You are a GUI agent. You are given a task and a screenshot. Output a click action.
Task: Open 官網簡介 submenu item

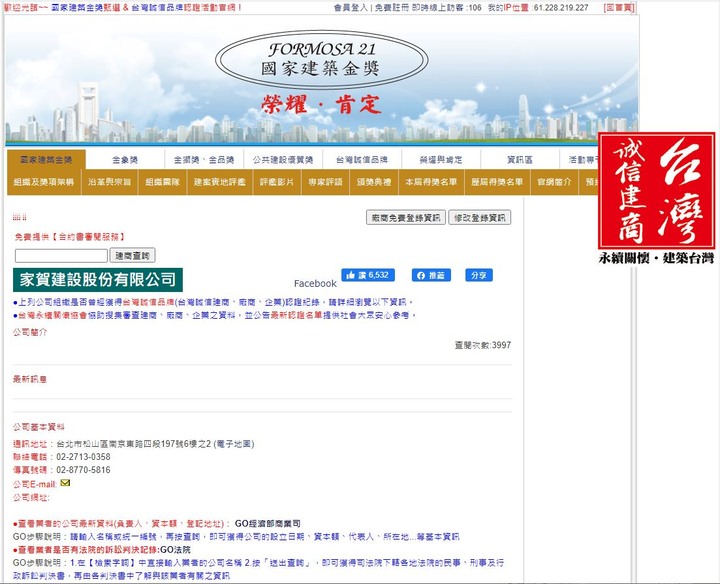[554, 182]
